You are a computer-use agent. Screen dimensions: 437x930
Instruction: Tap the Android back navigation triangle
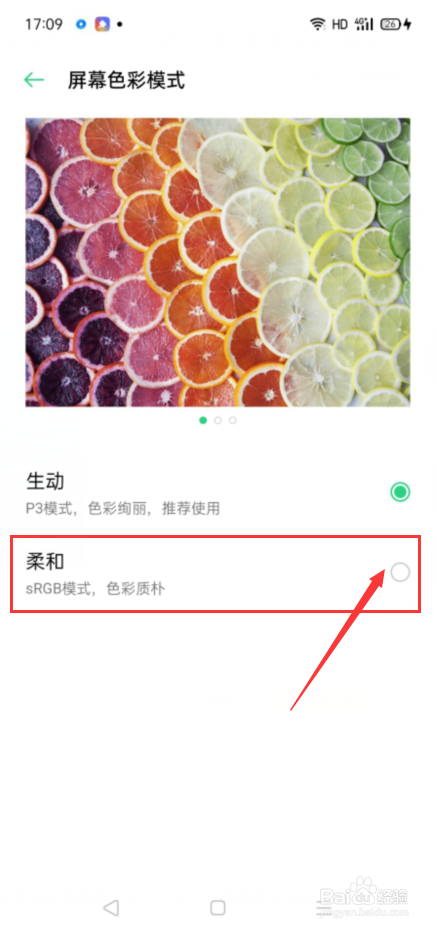click(111, 907)
